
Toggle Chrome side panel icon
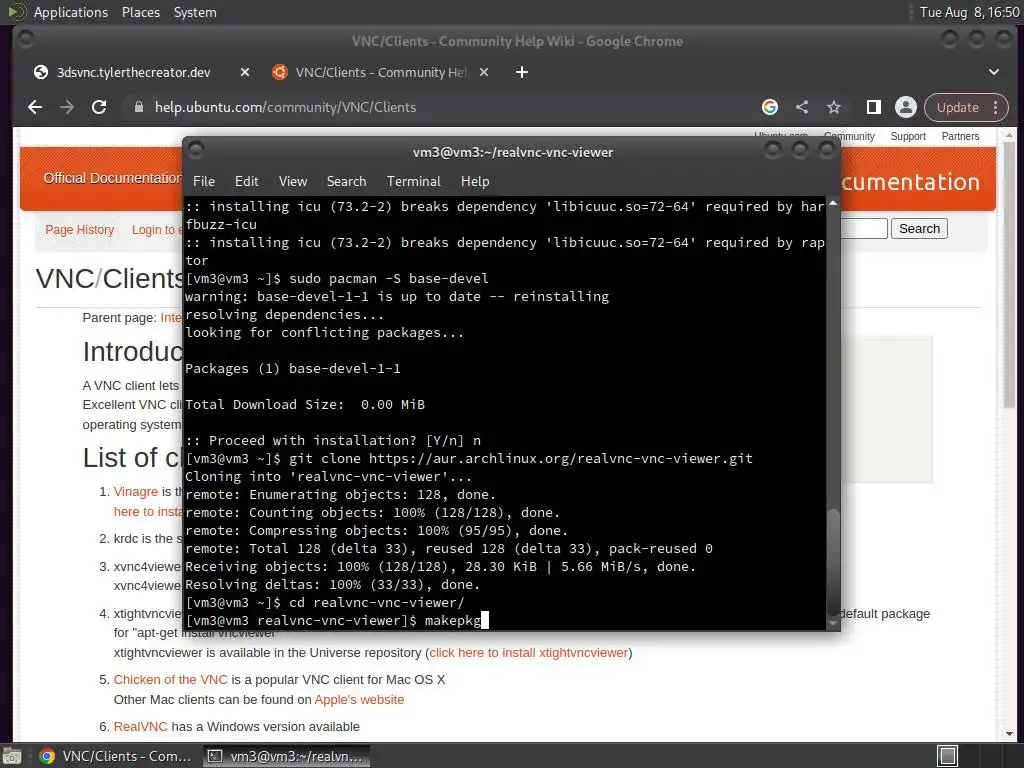[874, 107]
